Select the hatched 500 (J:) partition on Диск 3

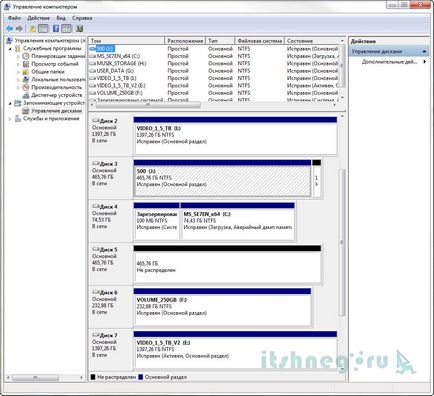pyautogui.click(x=222, y=178)
